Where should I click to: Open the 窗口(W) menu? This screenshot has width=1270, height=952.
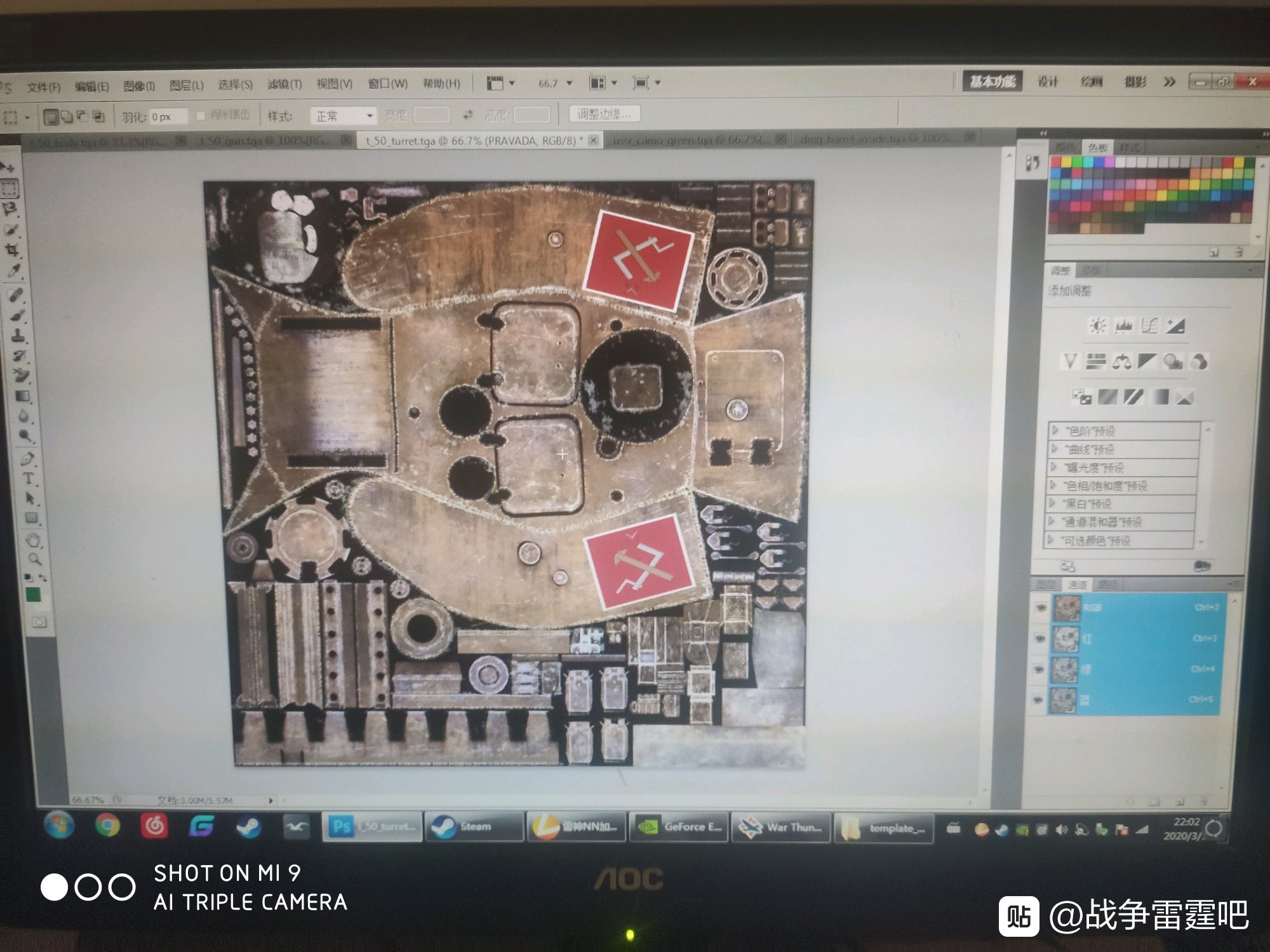pos(387,83)
